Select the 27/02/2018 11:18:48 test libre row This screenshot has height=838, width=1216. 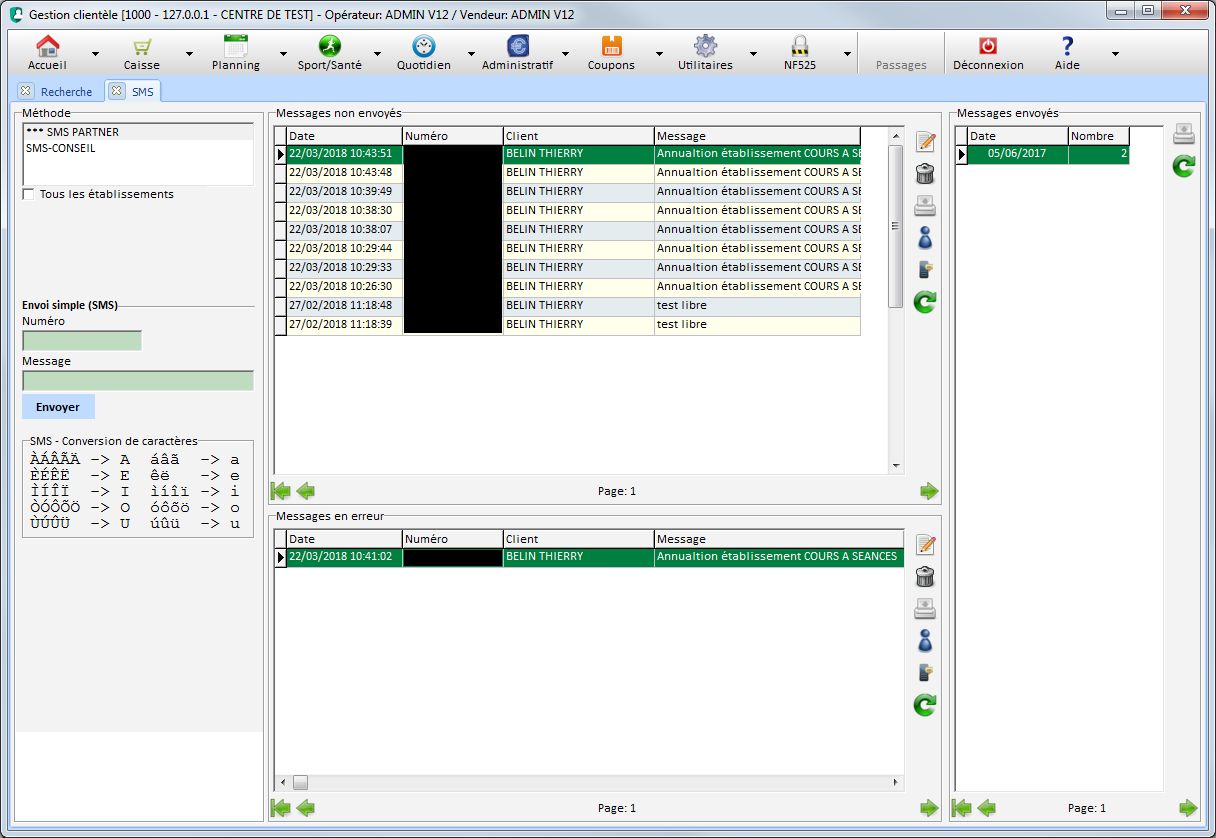[x=570, y=305]
